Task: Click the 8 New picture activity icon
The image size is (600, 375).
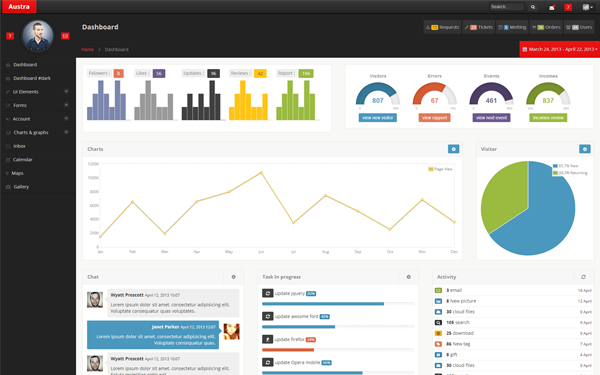Action: 438,301
